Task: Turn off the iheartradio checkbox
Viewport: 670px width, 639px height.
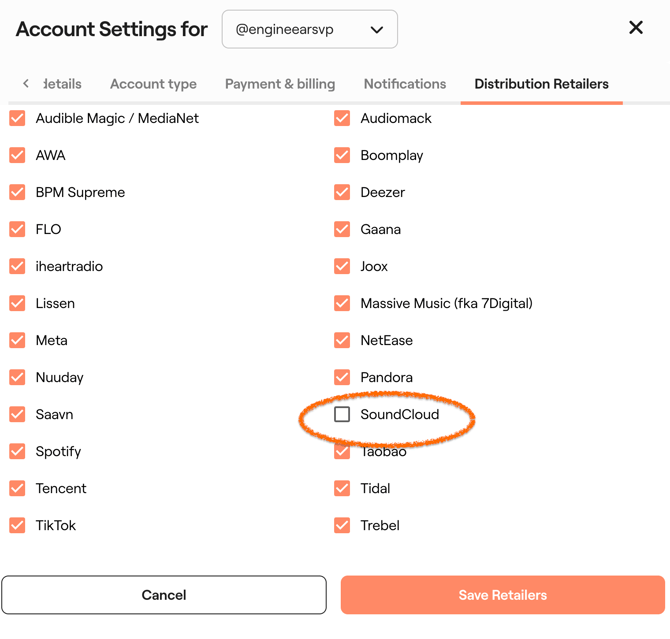Action: [18, 266]
